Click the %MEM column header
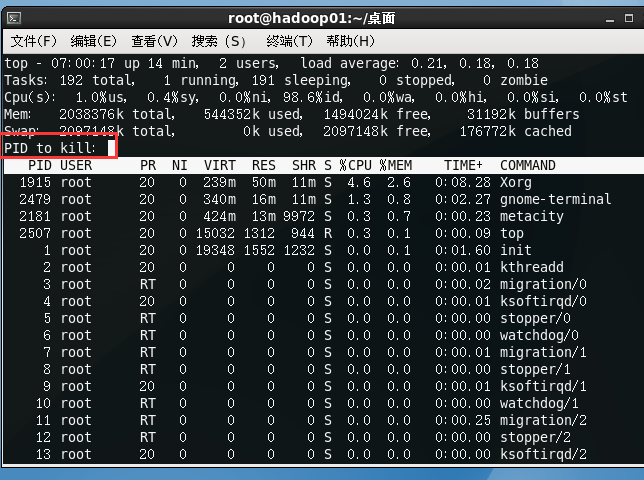Viewport: 644px width, 480px height. (x=396, y=165)
